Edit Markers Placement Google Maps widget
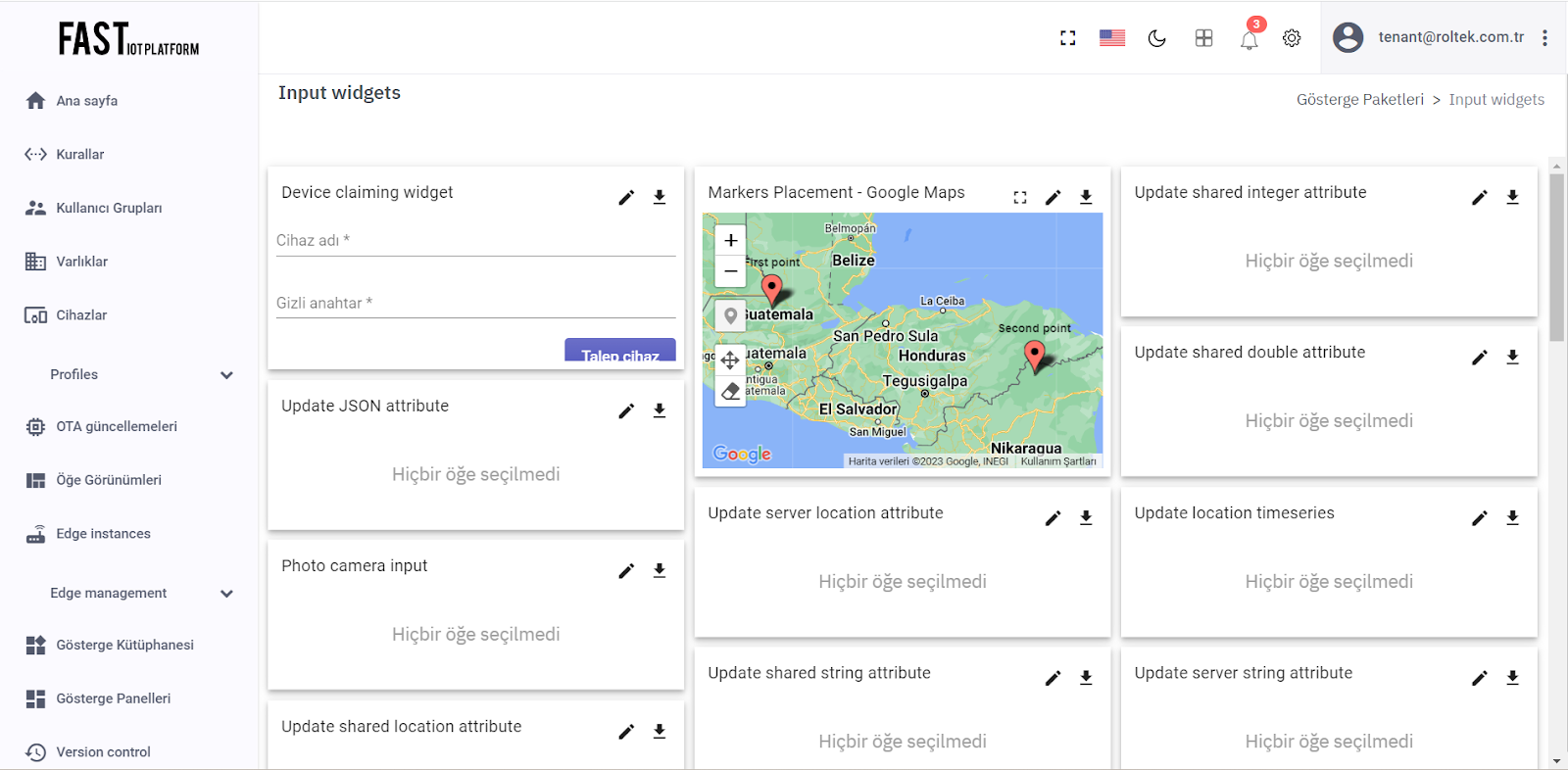 [1053, 198]
